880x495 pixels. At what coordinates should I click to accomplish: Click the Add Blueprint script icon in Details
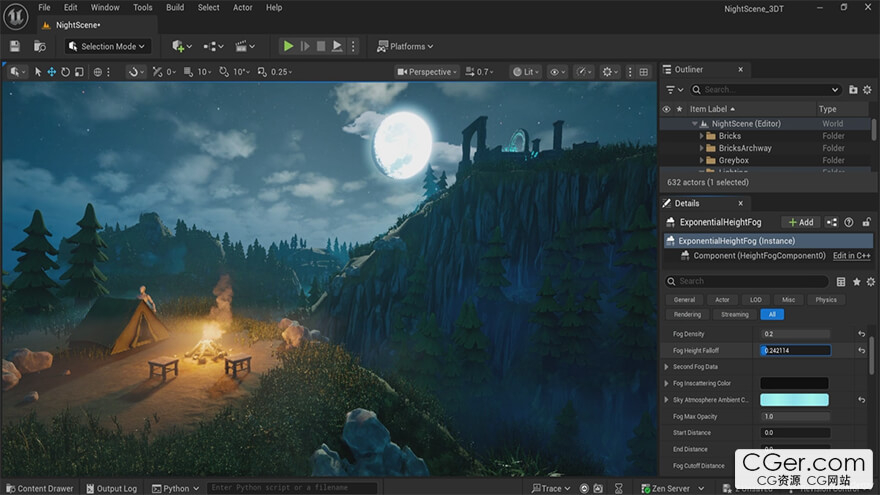coord(832,222)
